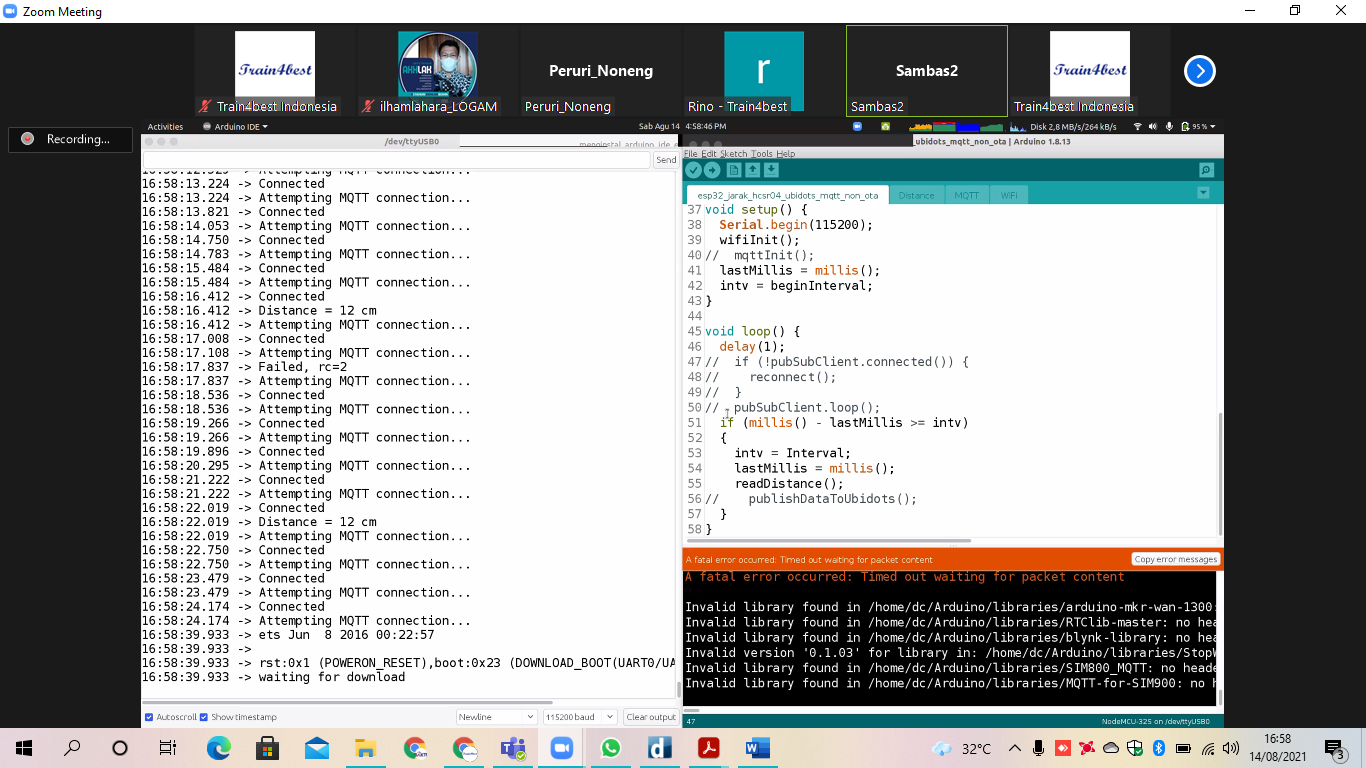1366x768 pixels.
Task: Expand the sketch tab menu arrow
Action: coord(1203,193)
